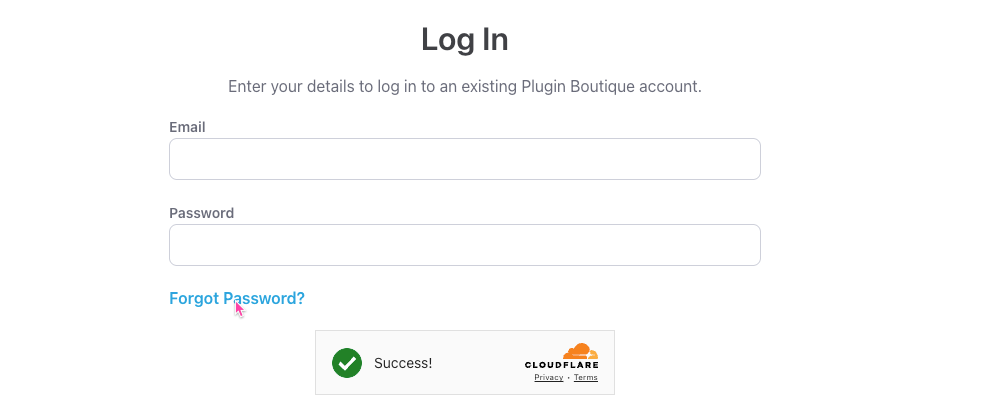Click inside the Password input field
The width and height of the screenshot is (994, 405).
click(464, 245)
